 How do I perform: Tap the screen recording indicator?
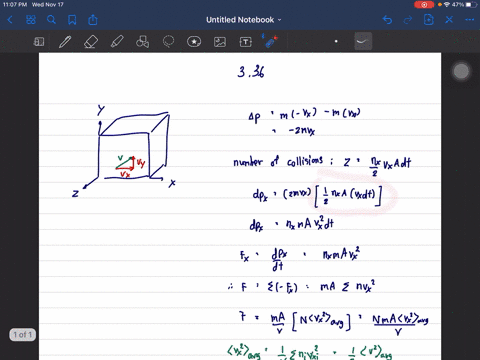click(424, 5)
